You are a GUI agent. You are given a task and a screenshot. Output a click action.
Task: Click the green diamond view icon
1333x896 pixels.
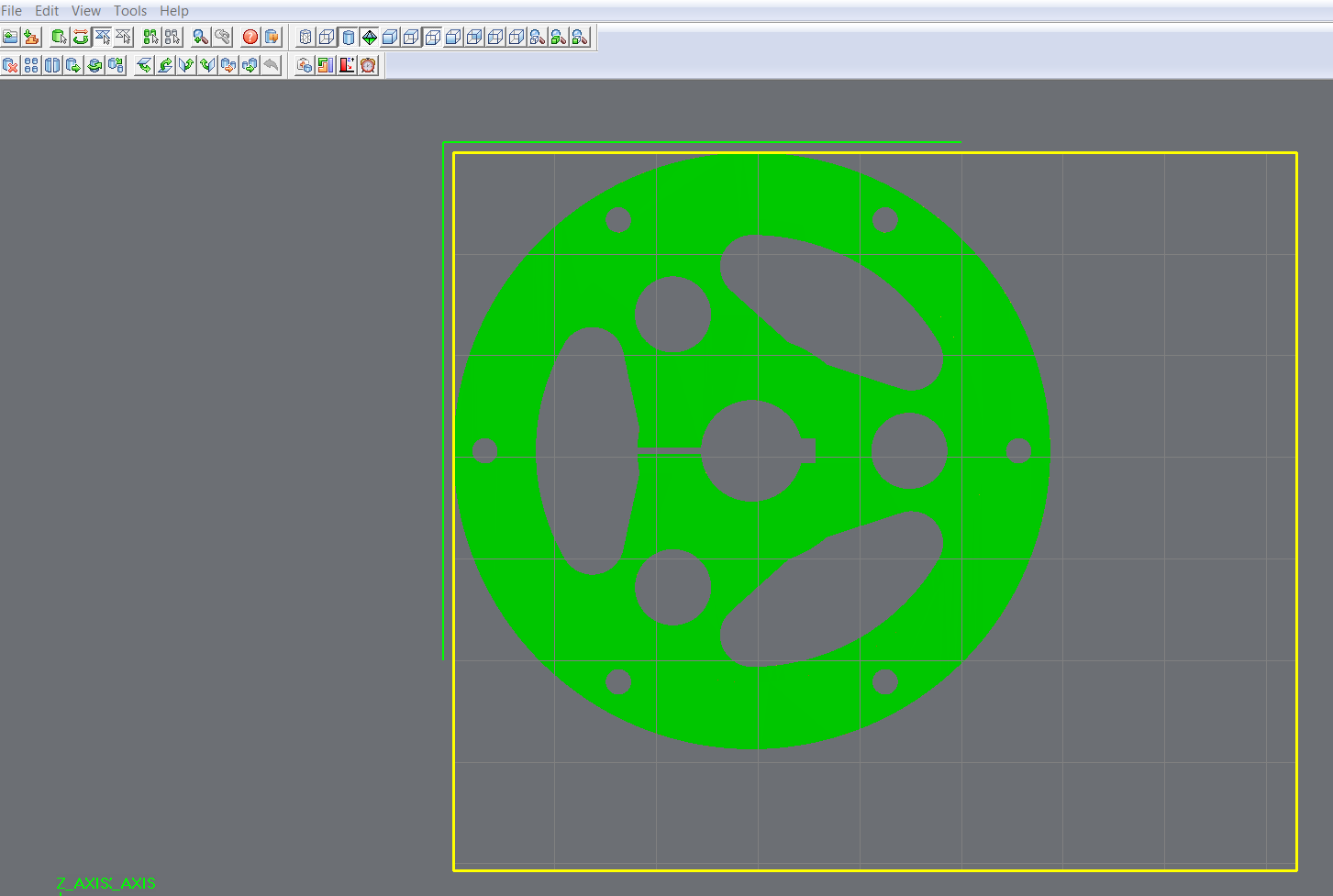click(369, 37)
